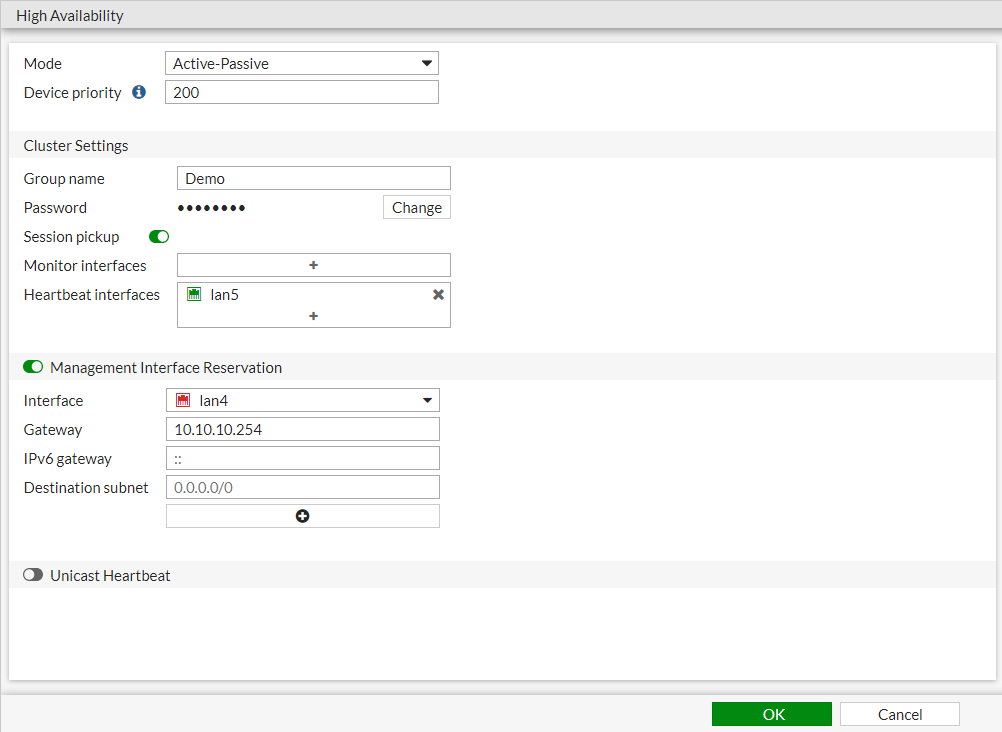Screen dimensions: 1002x732
Task: Click the green OK button
Action: (x=771, y=714)
